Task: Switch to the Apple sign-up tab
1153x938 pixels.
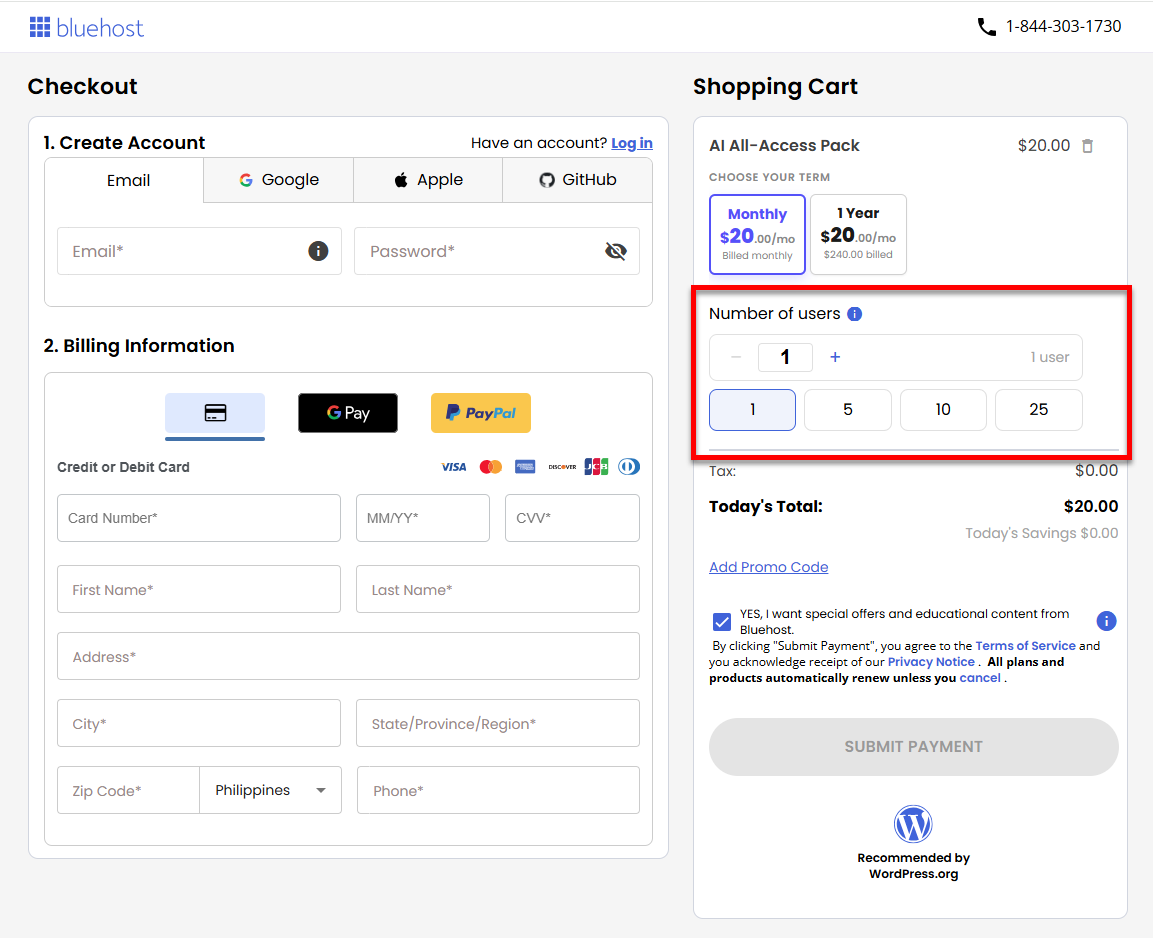Action: [x=428, y=180]
